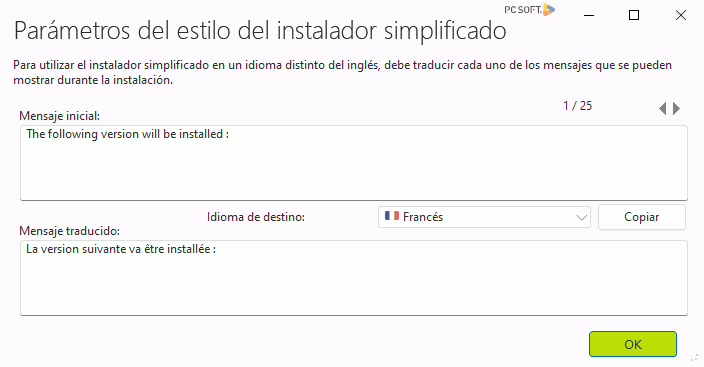The image size is (704, 367).
Task: Click the French flag icon
Action: 392,216
